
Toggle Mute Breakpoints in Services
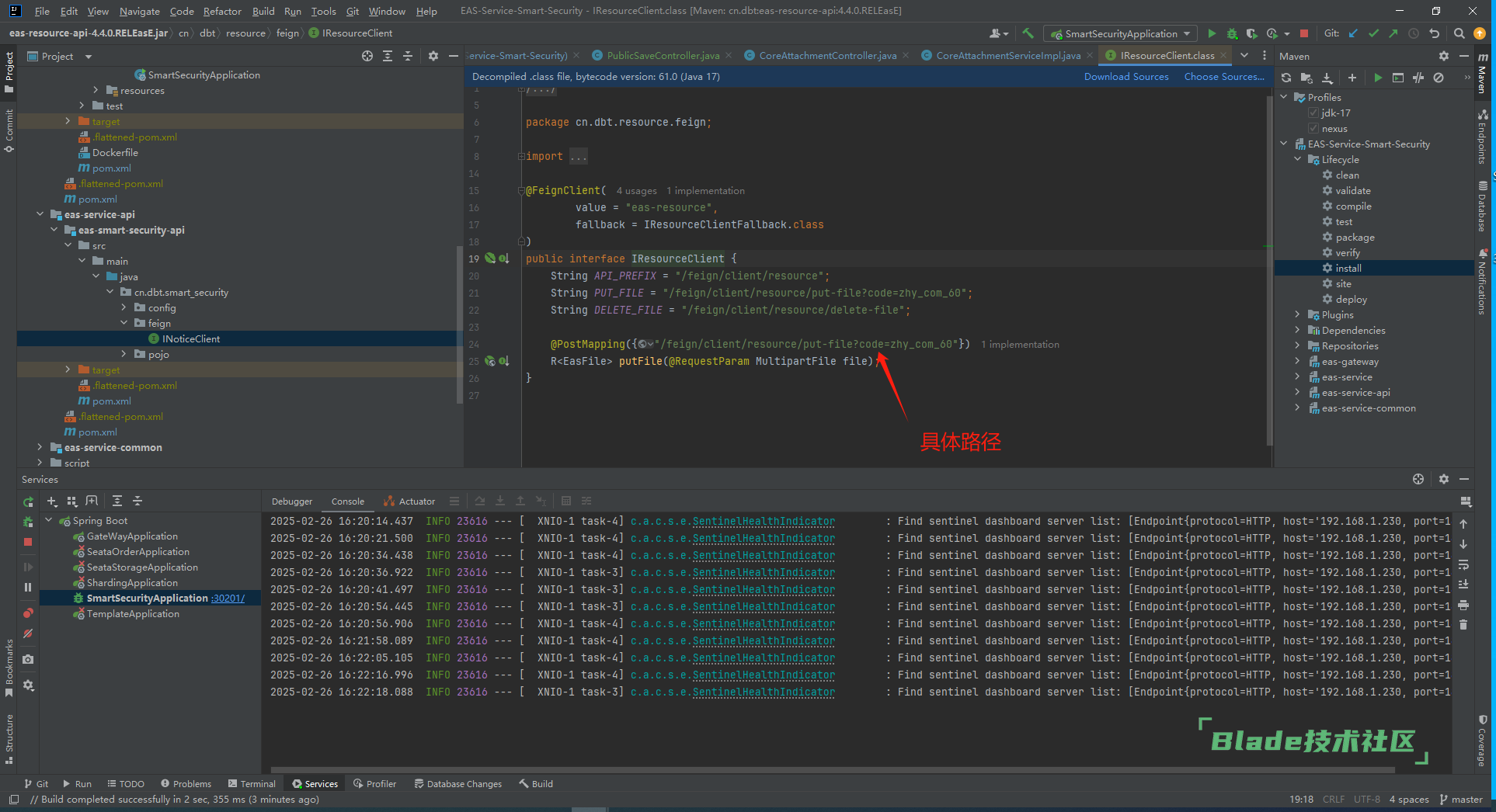point(28,633)
